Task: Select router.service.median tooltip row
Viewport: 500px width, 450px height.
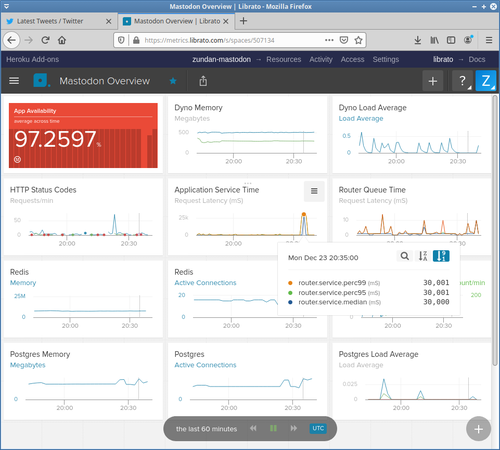Action: [x=368, y=302]
